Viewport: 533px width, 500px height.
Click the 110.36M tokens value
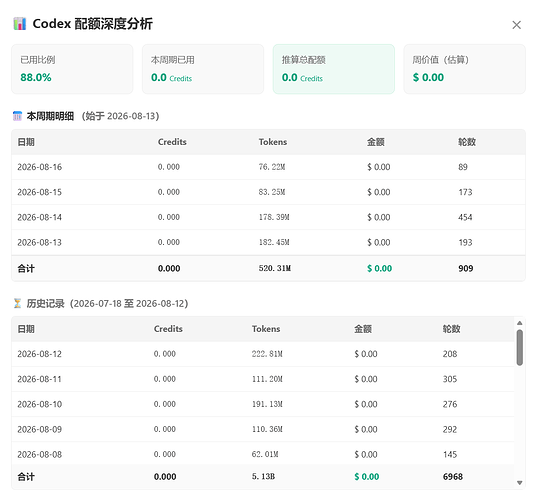(x=267, y=429)
